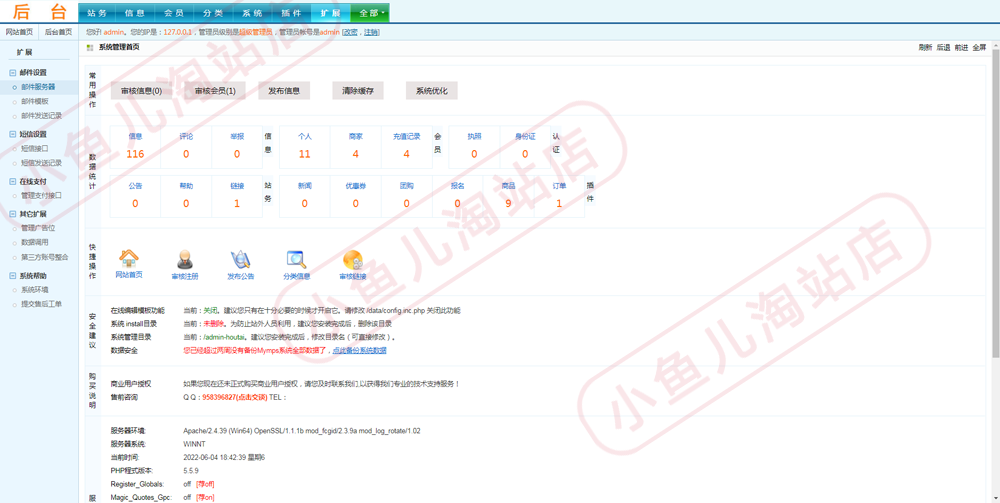Click the 系统优化 button
This screenshot has height=503, width=1000.
pyautogui.click(x=432, y=91)
